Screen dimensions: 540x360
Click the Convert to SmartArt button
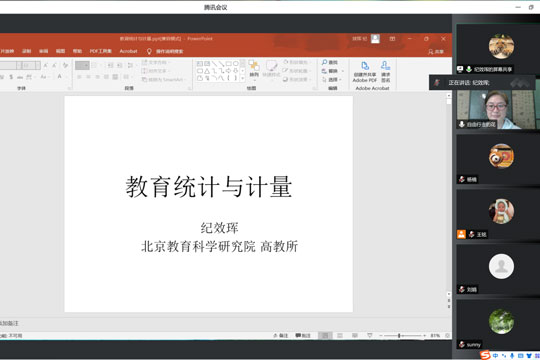pyautogui.click(x=163, y=80)
